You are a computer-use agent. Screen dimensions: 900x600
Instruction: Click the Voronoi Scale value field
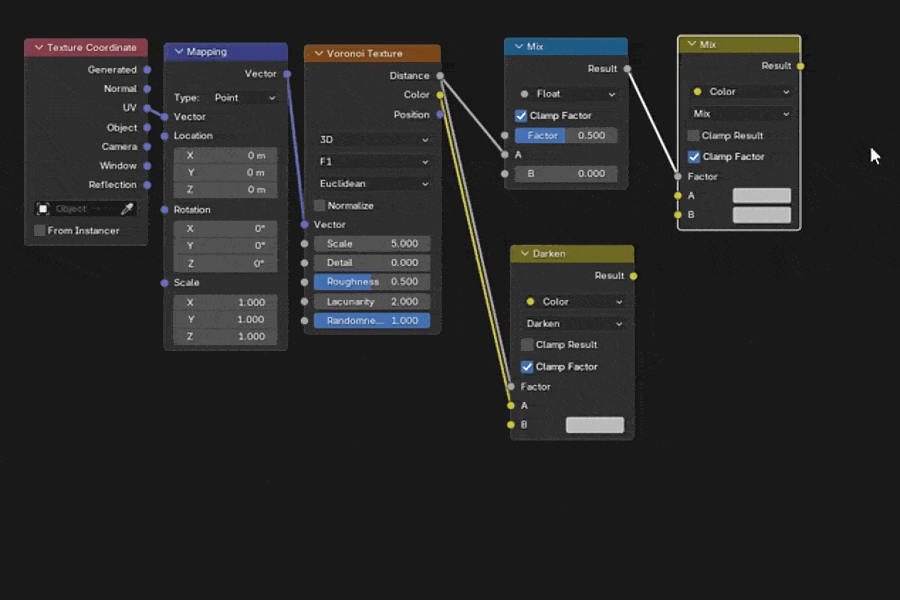pos(372,244)
